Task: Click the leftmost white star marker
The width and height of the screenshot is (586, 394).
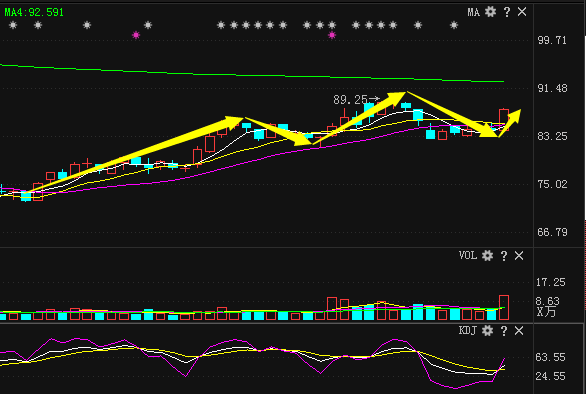Action: point(13,25)
